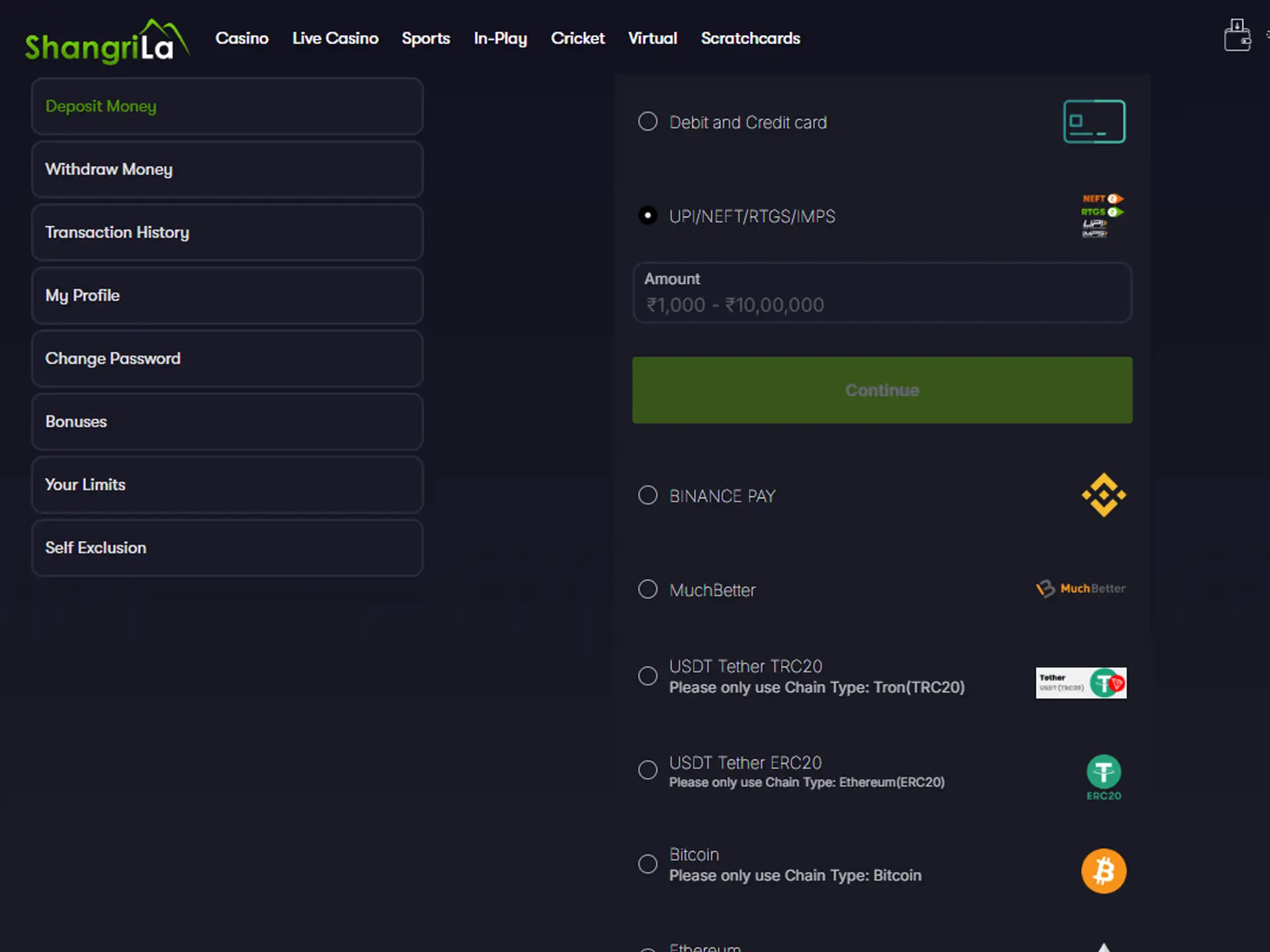The image size is (1270, 952).
Task: Click the Tether TRC20 logo
Action: tap(1081, 683)
